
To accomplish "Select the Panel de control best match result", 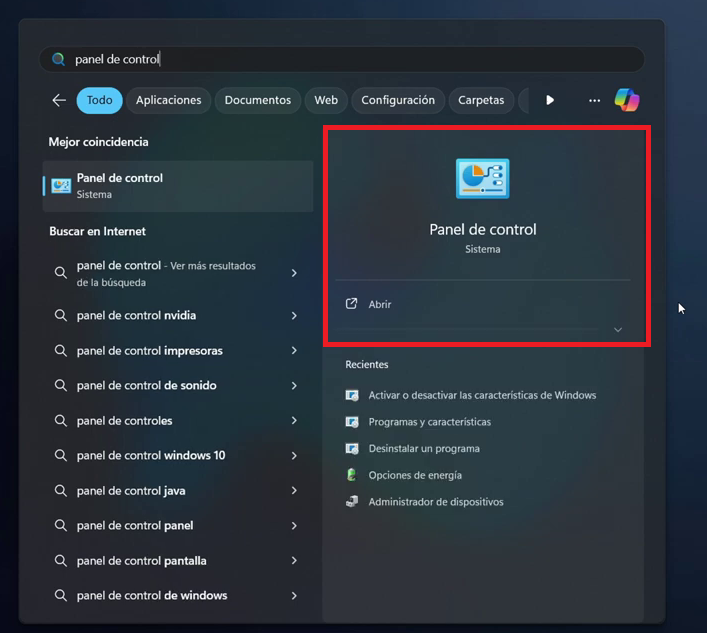I will click(x=178, y=186).
